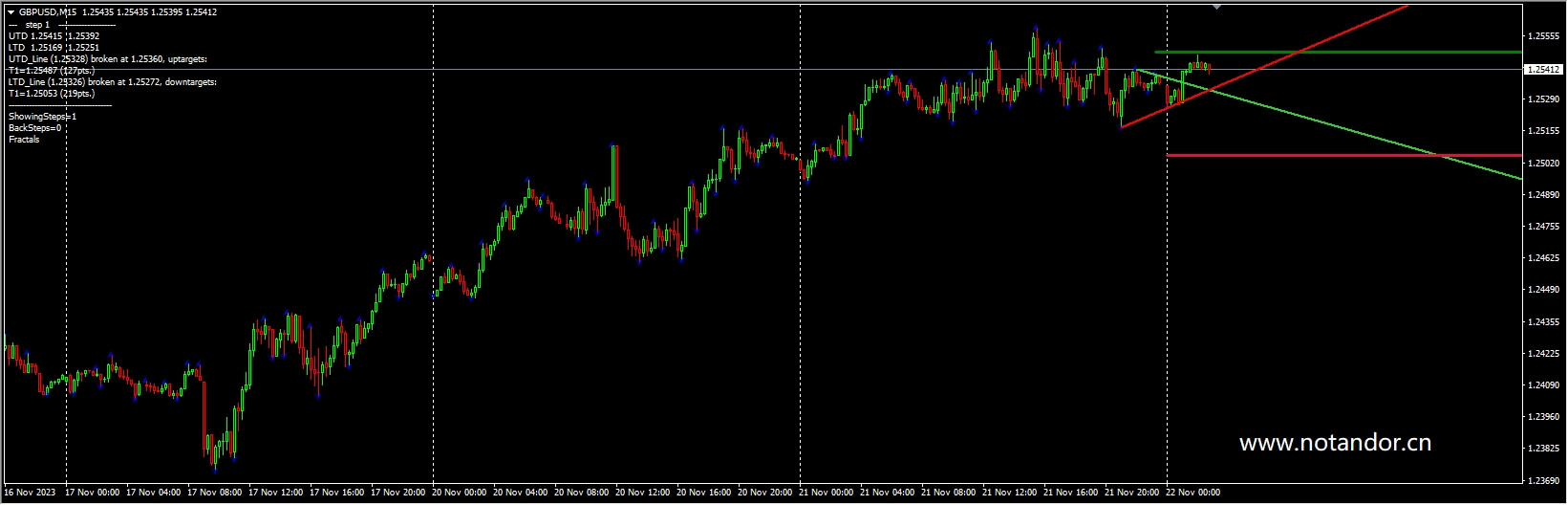Click the 17 Nov 04:00 time label
This screenshot has width=1568, height=505.
click(x=154, y=493)
